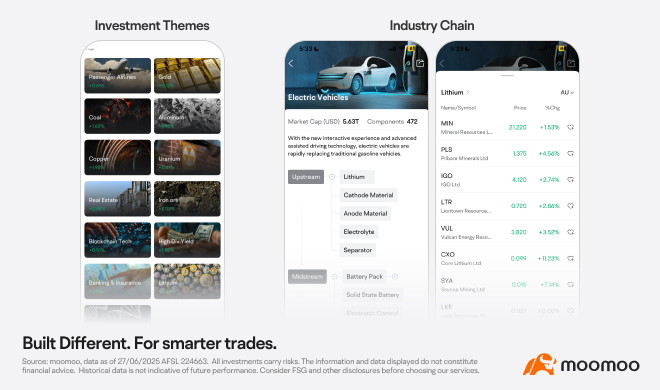Open Separator segment
The image size is (660, 390).
[x=358, y=250]
